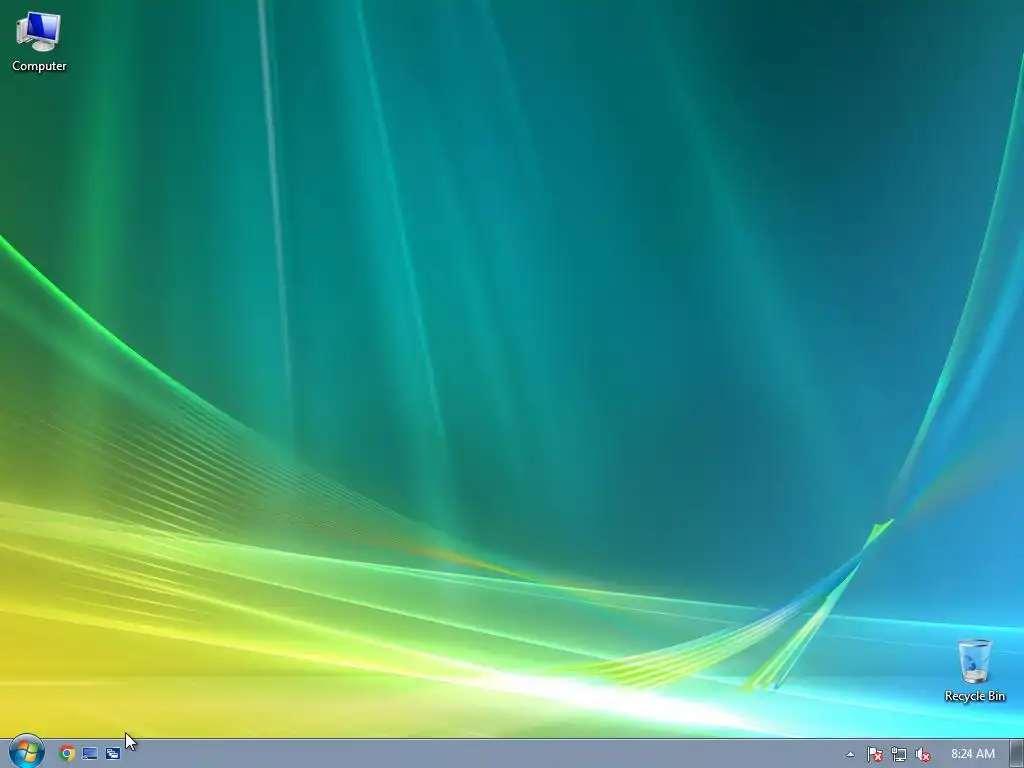Click the muted volume speaker icon
The height and width of the screenshot is (768, 1024).
(923, 754)
